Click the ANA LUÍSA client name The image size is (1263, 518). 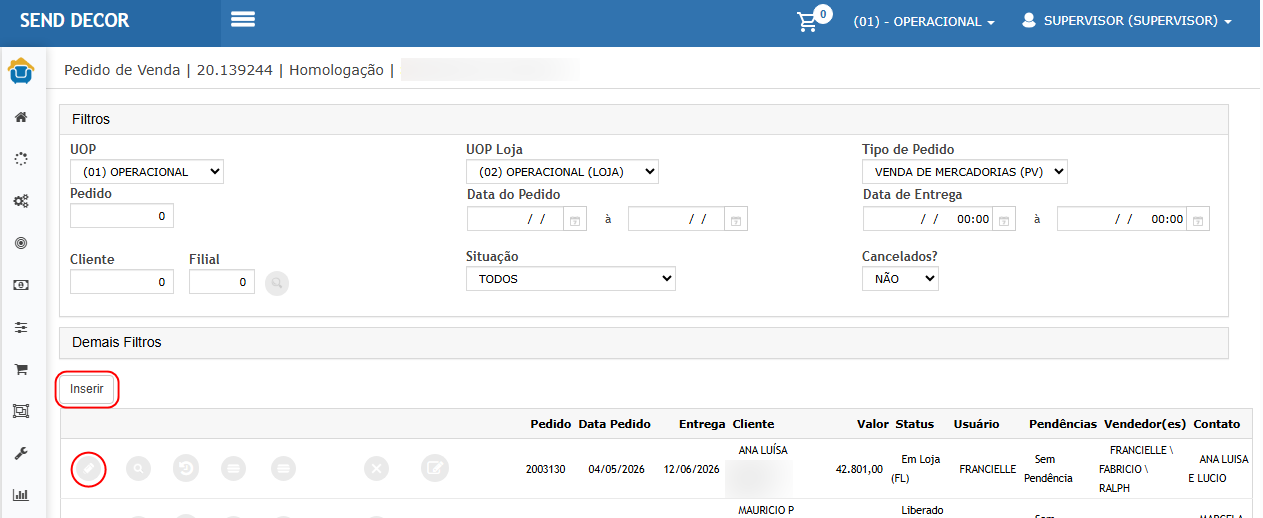763,451
